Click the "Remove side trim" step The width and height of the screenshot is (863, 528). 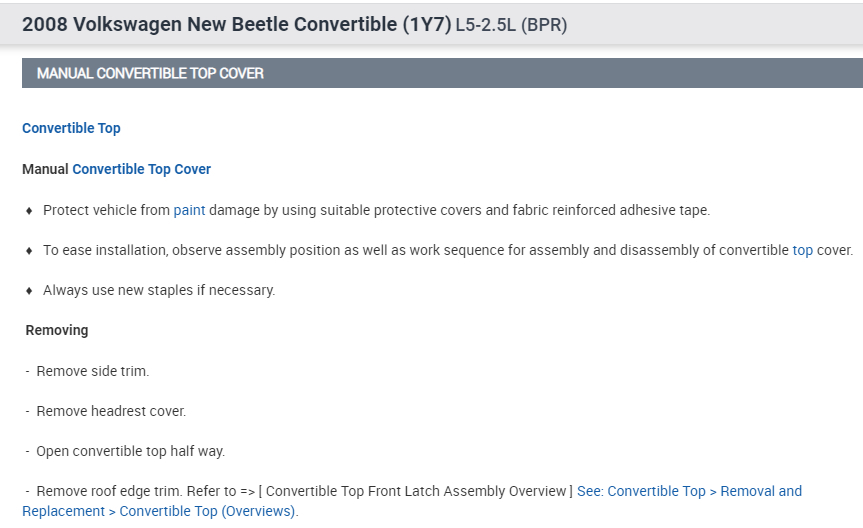click(92, 371)
